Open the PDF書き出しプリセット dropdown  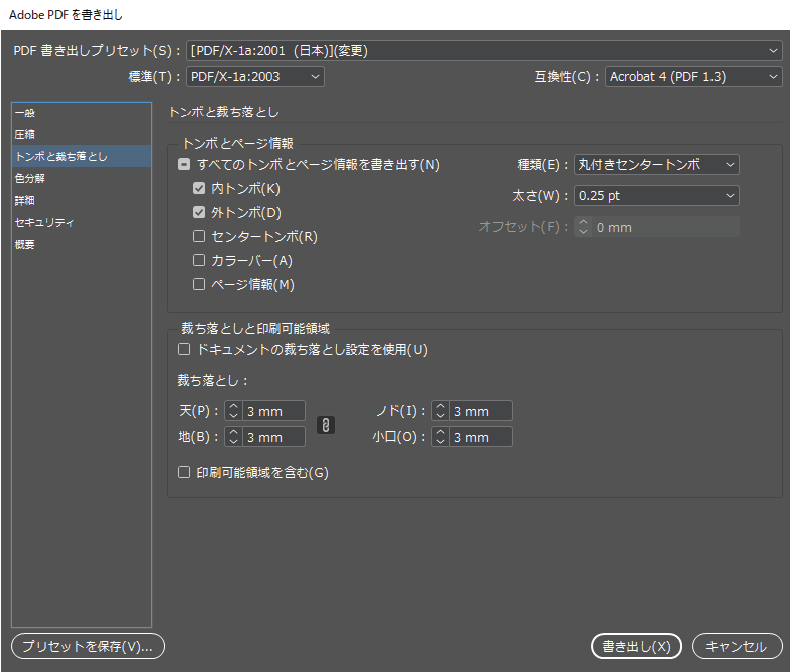point(484,51)
